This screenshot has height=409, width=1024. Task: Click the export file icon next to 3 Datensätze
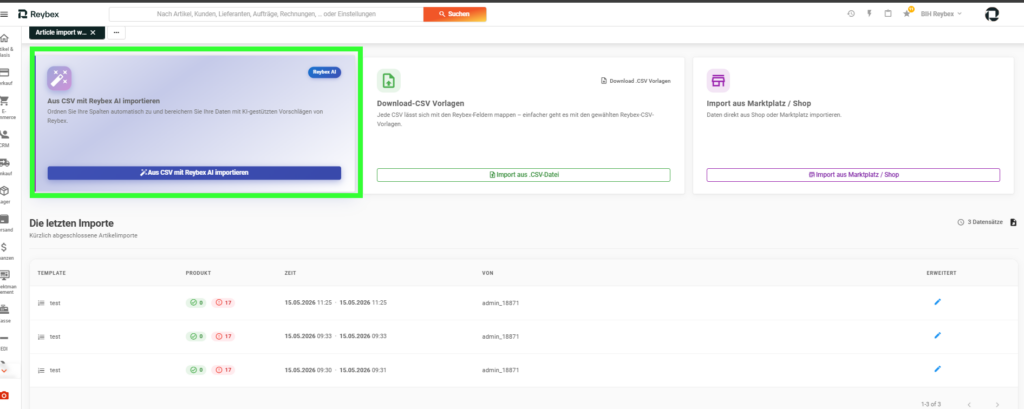(1013, 222)
